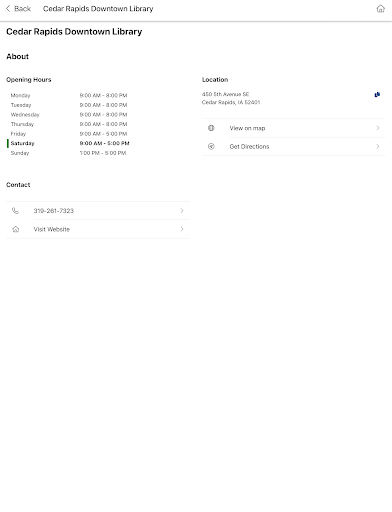
Task: Go back using the Back arrow
Action: 8,9
